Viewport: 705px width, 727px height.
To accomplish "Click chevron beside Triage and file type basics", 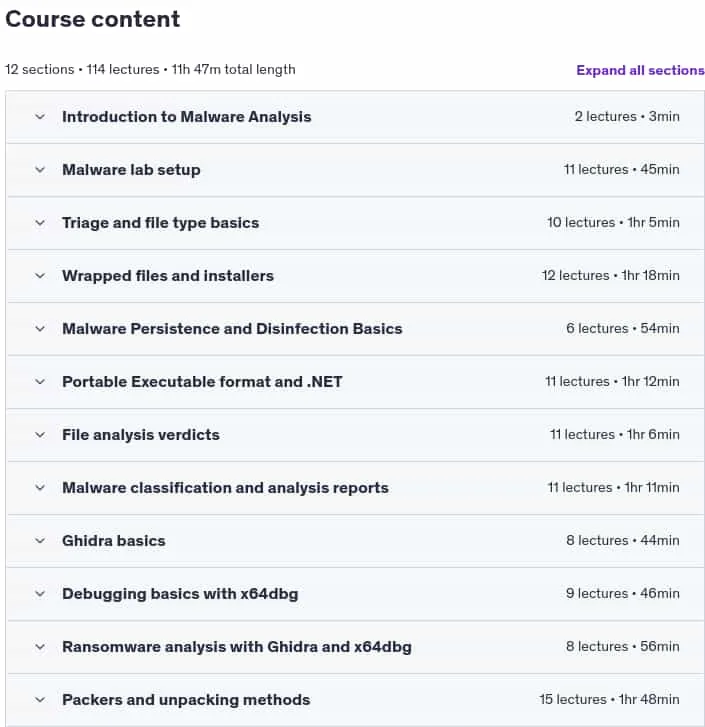I will 40,223.
